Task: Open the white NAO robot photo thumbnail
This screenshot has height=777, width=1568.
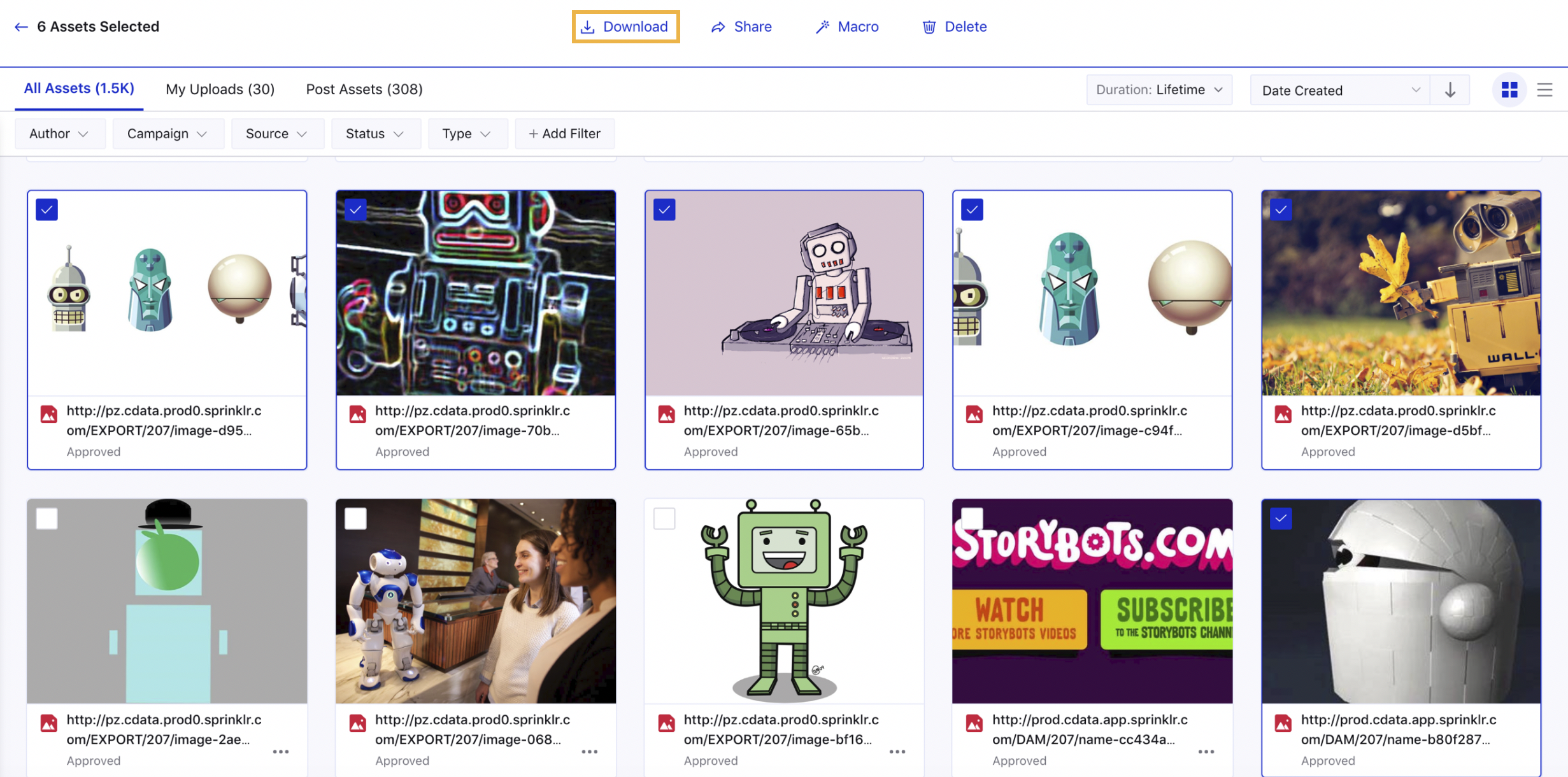Action: pos(476,601)
